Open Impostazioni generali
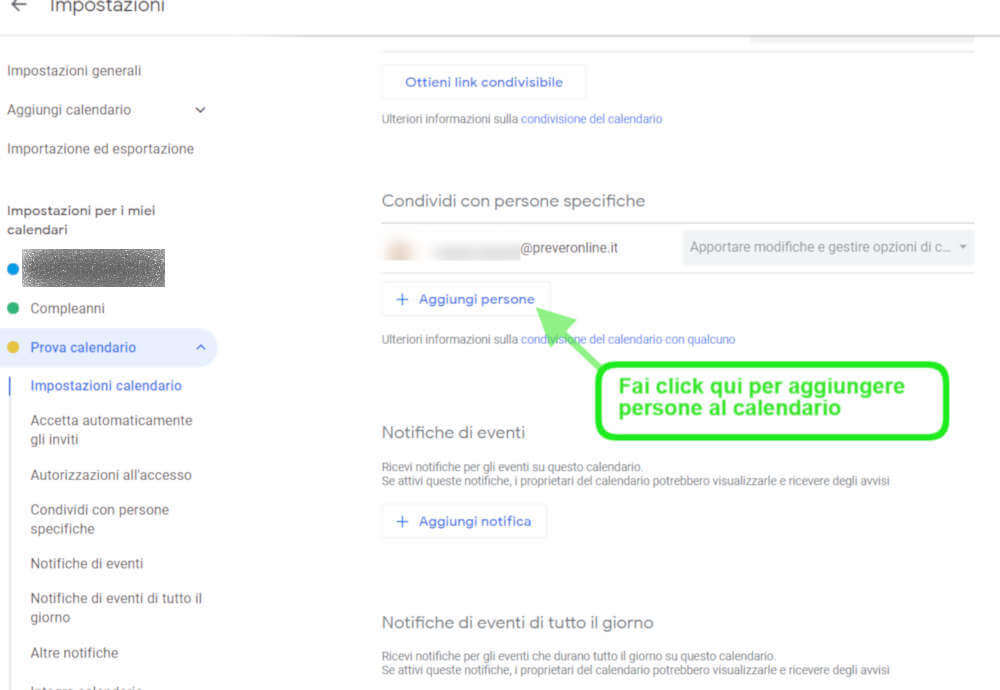The height and width of the screenshot is (690, 1000). [x=74, y=71]
